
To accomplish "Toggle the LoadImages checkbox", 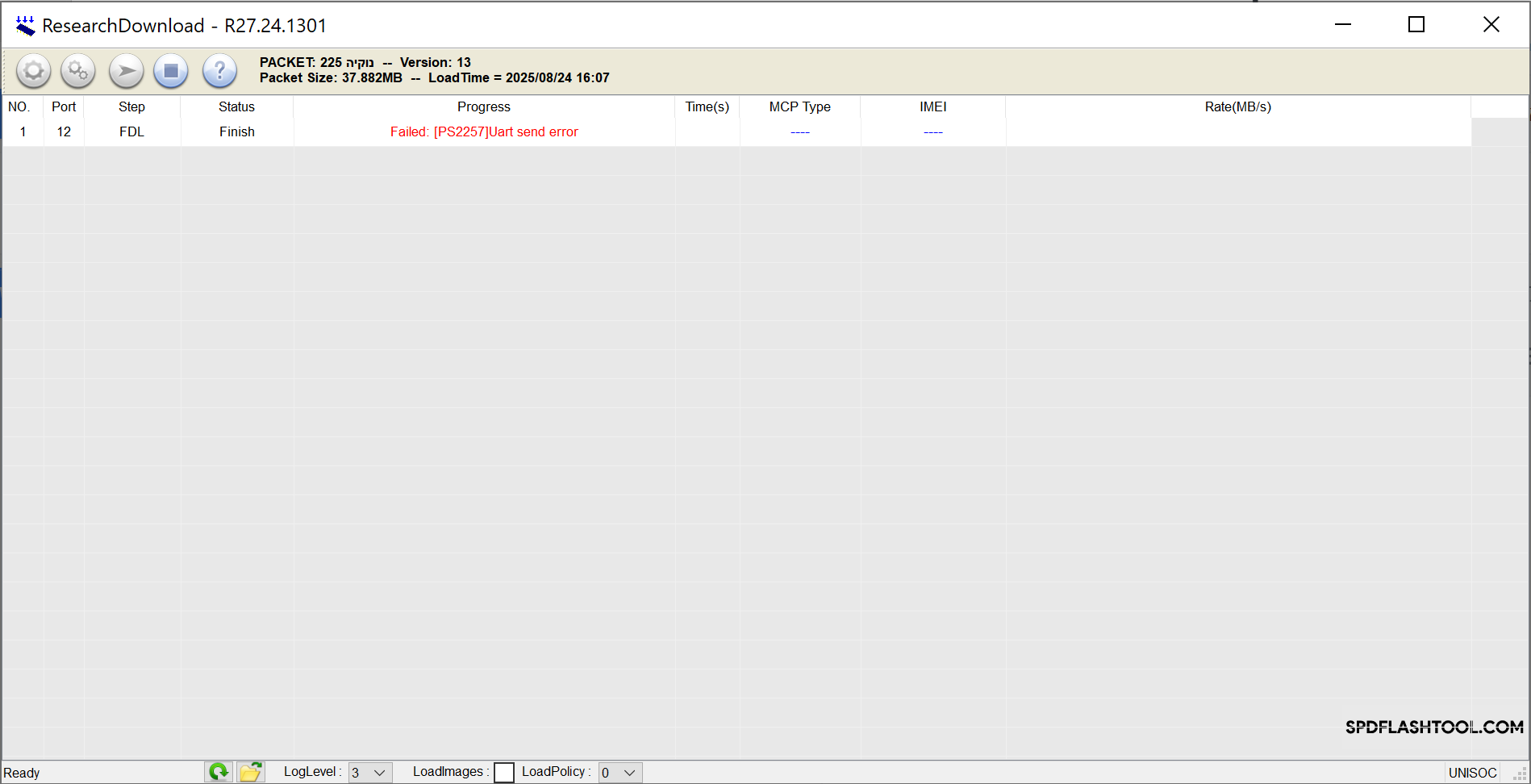I will click(x=504, y=773).
